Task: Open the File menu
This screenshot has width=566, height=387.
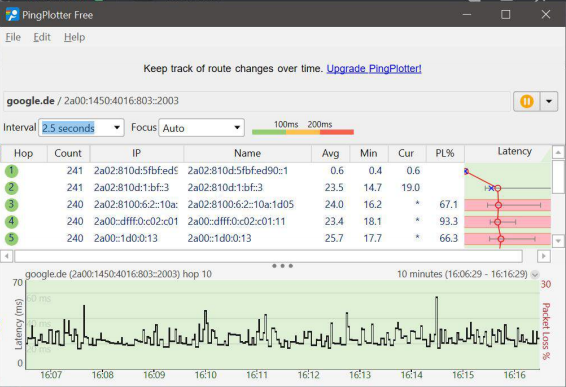Action: pyautogui.click(x=13, y=37)
